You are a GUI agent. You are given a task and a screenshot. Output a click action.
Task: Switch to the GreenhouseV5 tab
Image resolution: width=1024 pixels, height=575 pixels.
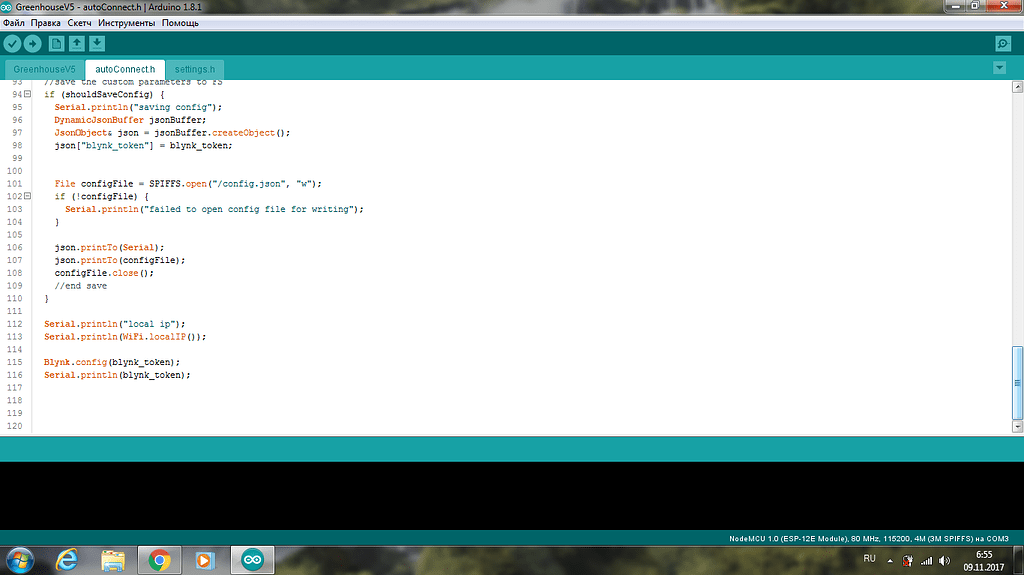coord(44,69)
